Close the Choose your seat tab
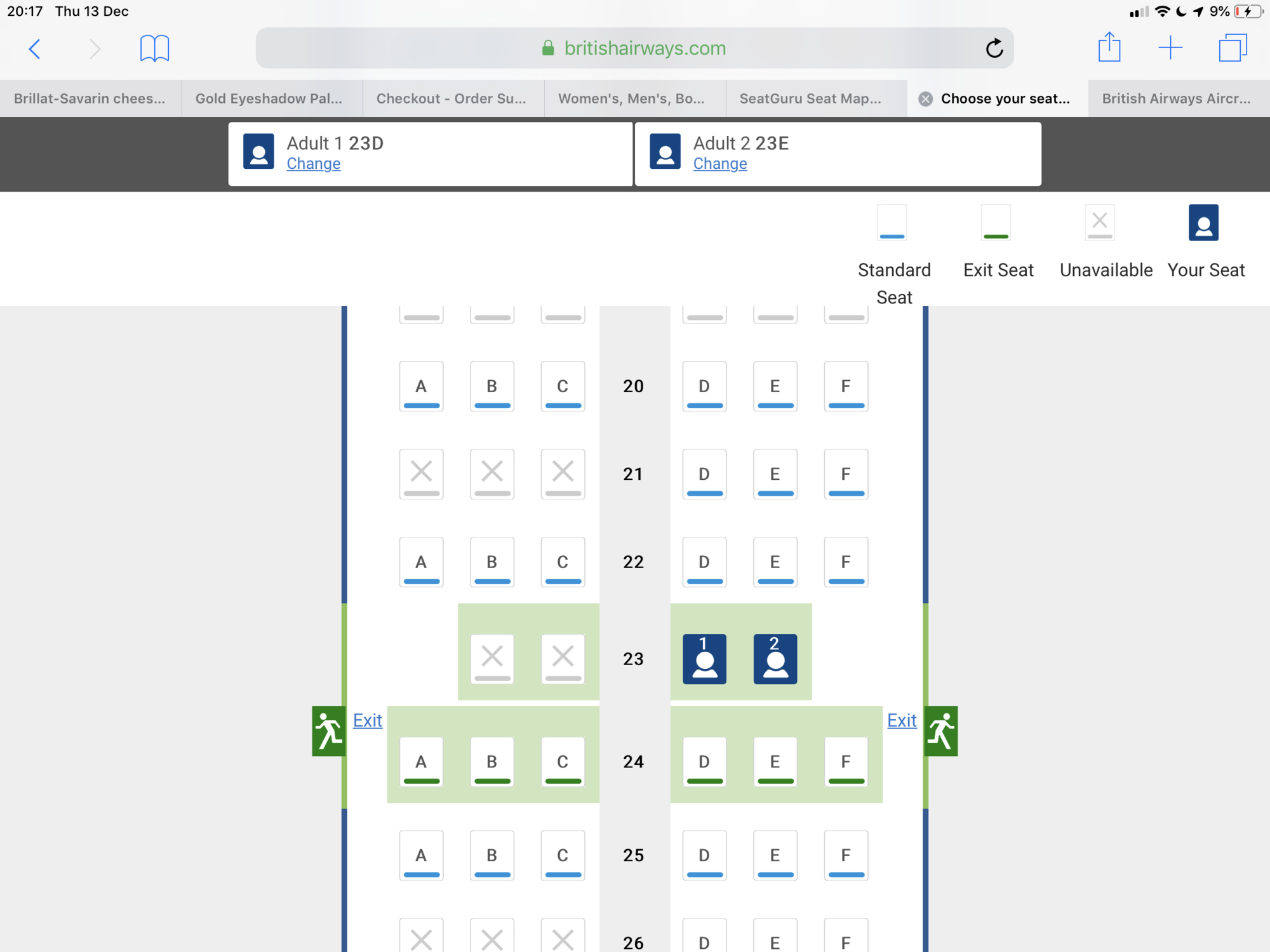Image resolution: width=1270 pixels, height=952 pixels. [926, 99]
